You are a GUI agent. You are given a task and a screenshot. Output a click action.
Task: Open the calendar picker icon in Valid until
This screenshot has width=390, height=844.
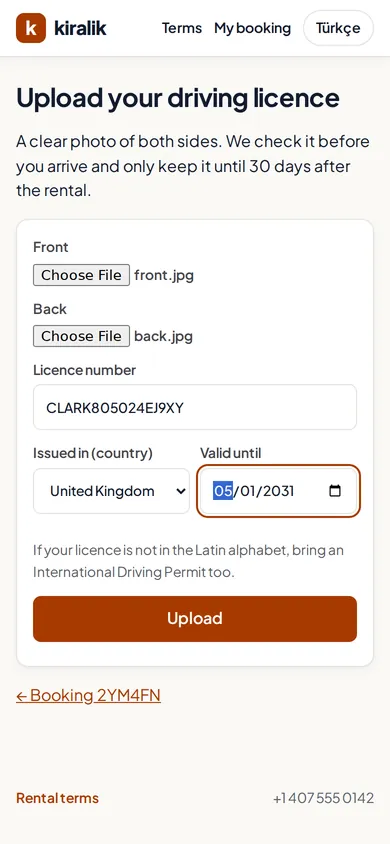(x=335, y=491)
